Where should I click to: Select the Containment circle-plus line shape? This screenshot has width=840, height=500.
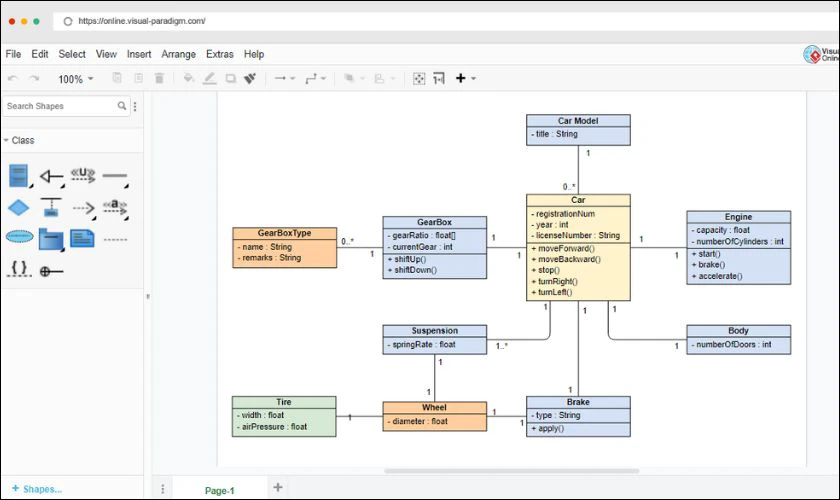51,272
